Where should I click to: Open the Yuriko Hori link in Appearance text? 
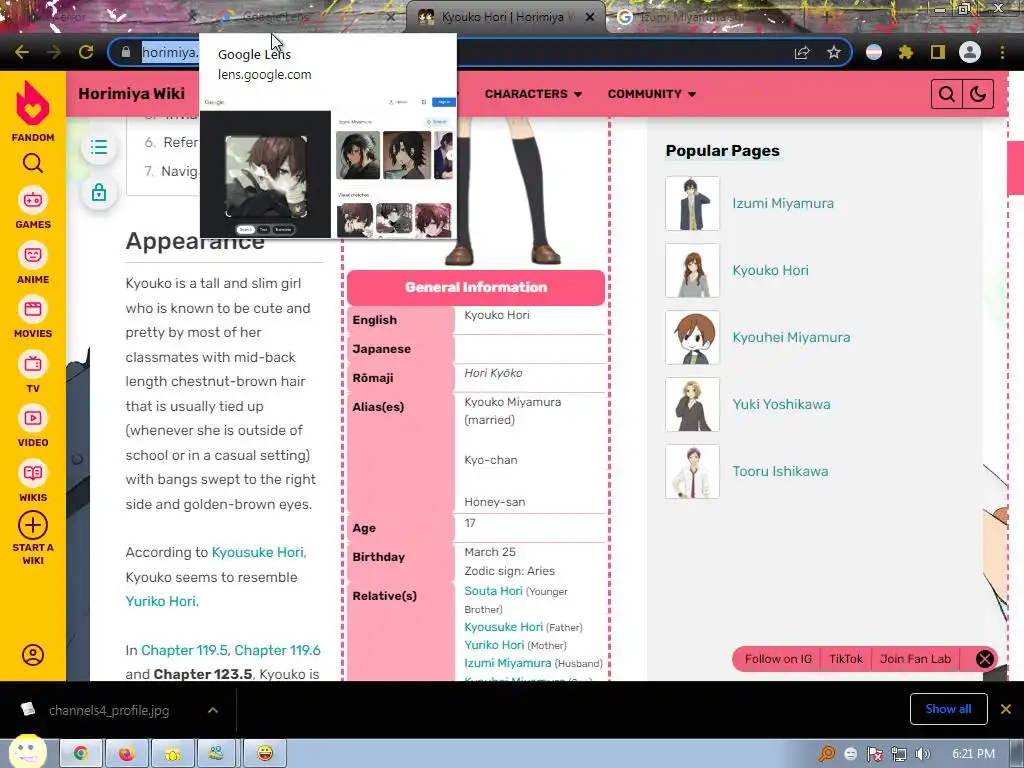pyautogui.click(x=162, y=601)
